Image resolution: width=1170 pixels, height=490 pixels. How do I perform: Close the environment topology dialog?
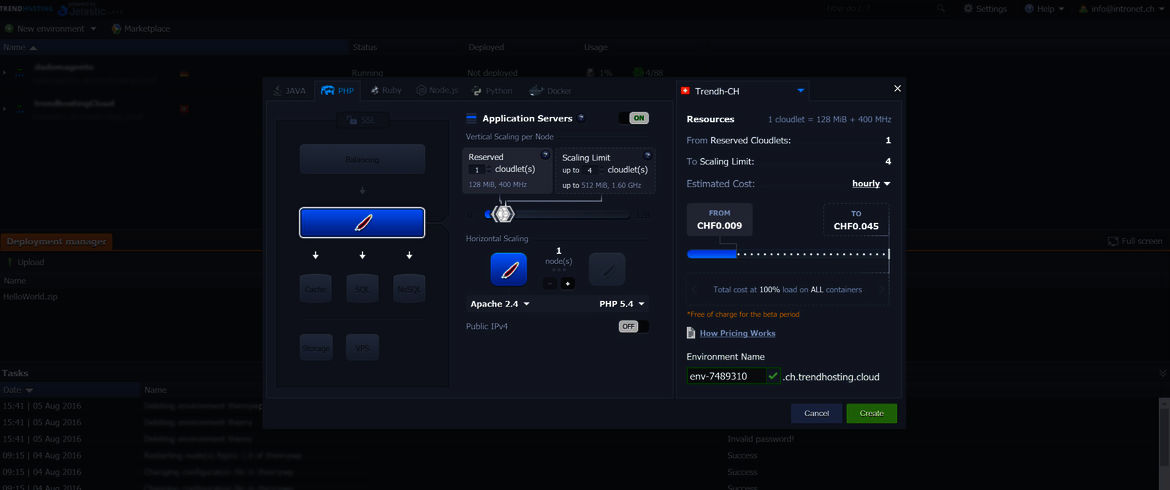click(897, 89)
